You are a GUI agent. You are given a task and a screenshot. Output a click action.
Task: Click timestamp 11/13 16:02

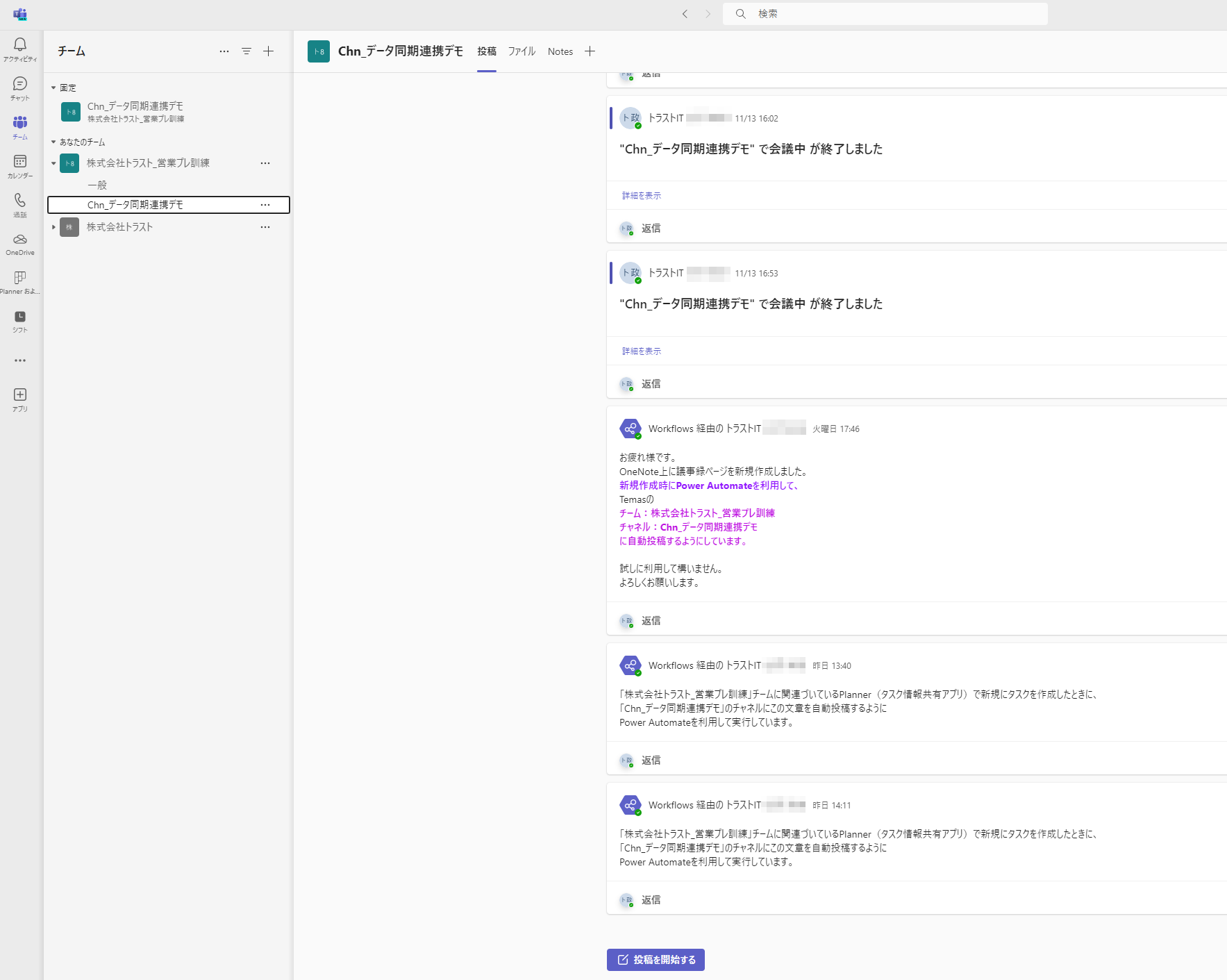[x=756, y=119]
